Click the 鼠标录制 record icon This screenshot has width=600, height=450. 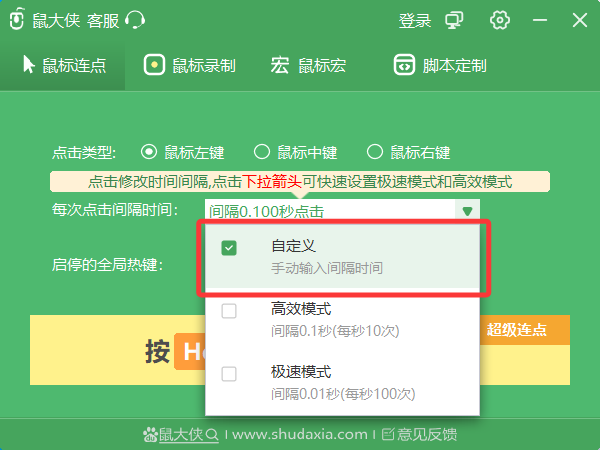click(154, 66)
